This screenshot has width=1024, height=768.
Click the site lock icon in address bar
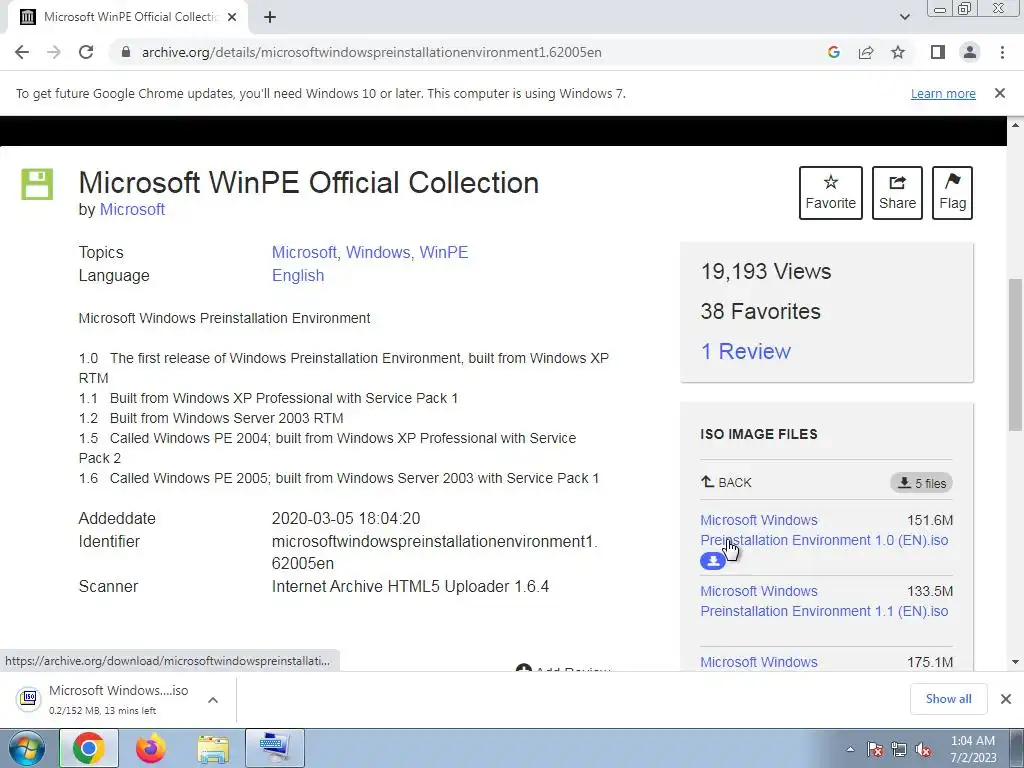(126, 52)
